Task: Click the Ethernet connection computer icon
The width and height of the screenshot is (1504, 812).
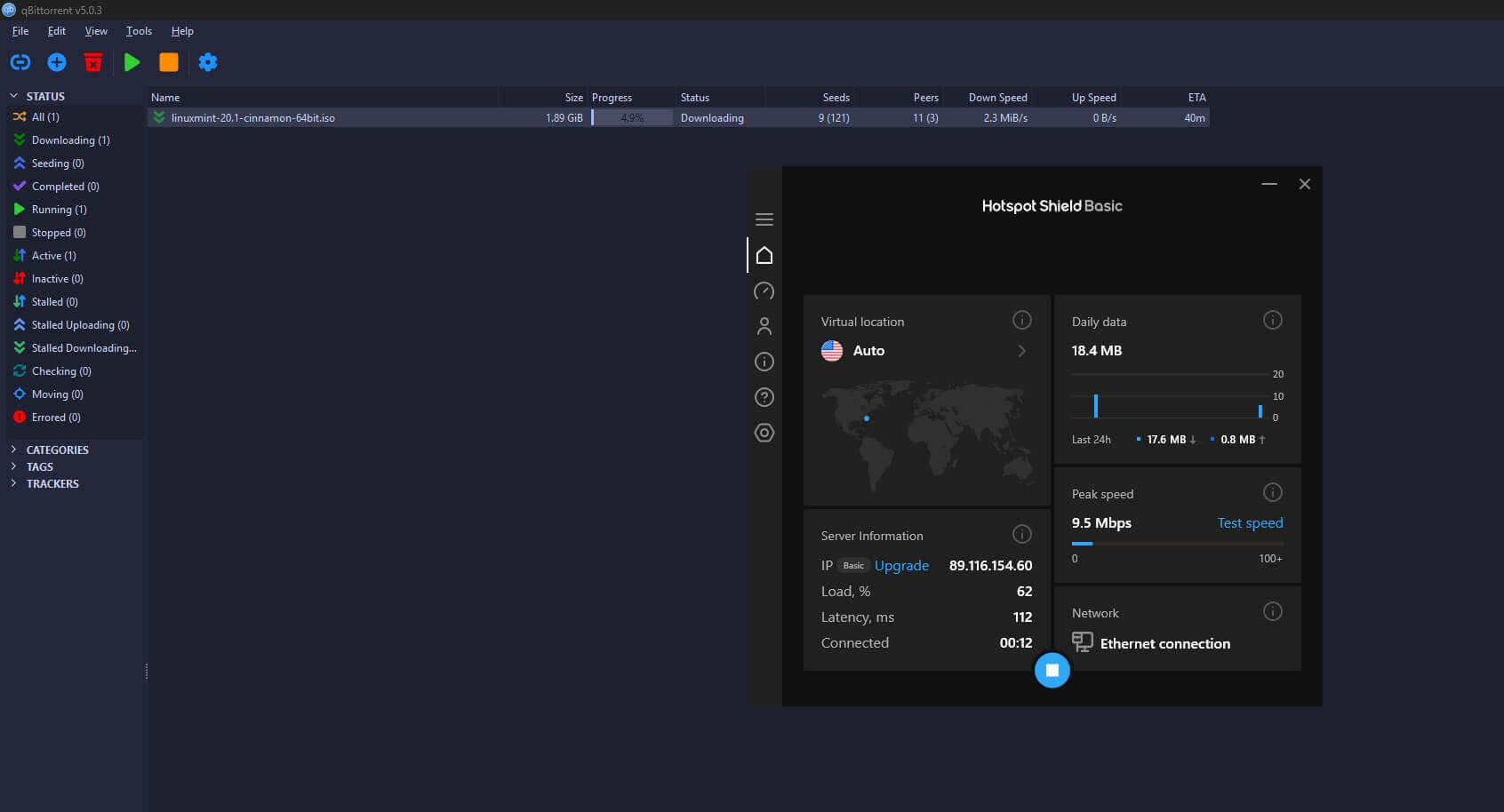Action: pos(1082,642)
